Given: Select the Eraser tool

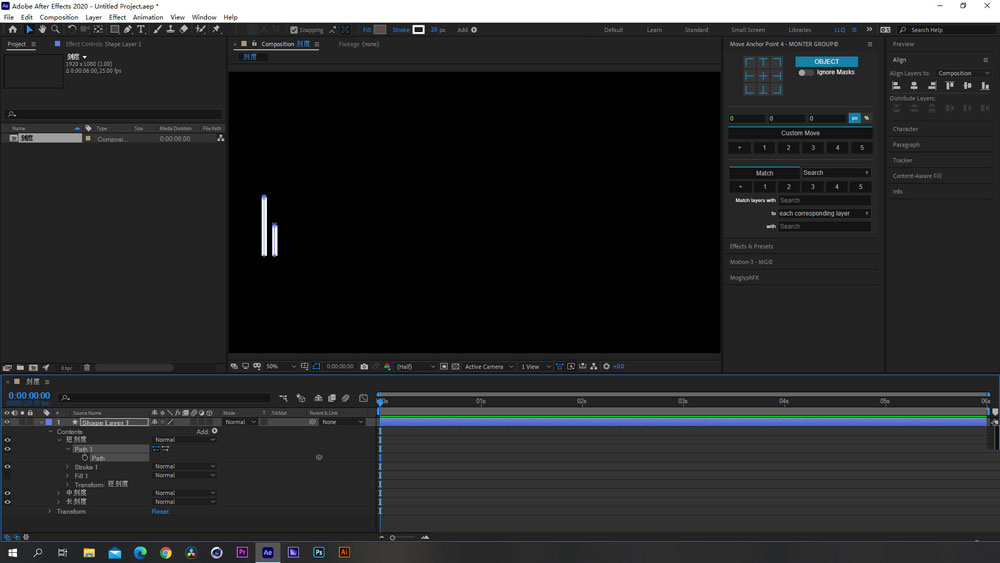Looking at the screenshot, I should pyautogui.click(x=184, y=30).
